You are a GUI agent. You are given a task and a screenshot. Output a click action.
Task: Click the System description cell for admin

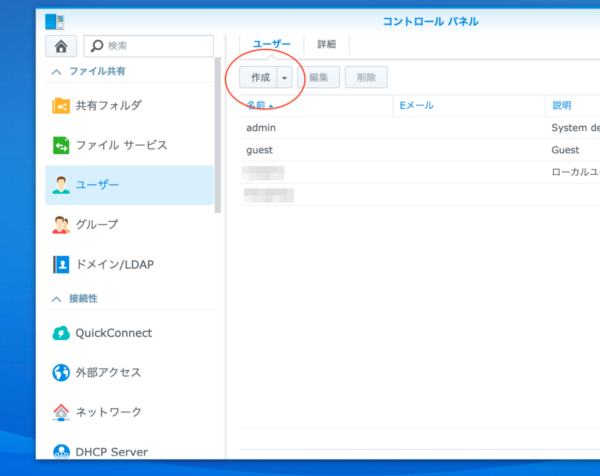[x=575, y=128]
